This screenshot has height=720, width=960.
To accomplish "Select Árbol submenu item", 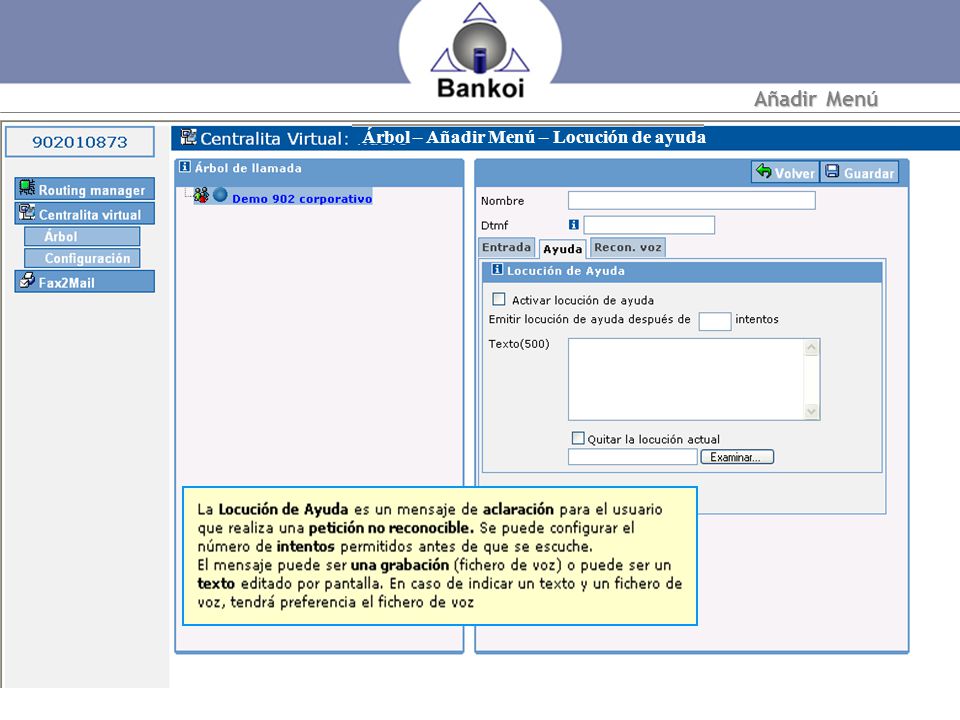I will coord(82,236).
